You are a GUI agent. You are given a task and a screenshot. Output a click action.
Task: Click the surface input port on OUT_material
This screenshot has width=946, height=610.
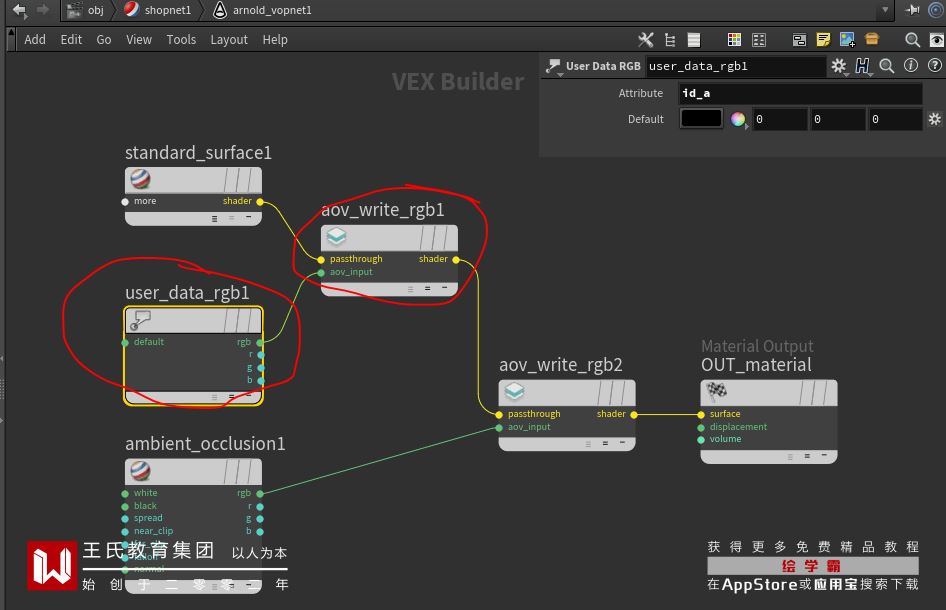point(701,415)
